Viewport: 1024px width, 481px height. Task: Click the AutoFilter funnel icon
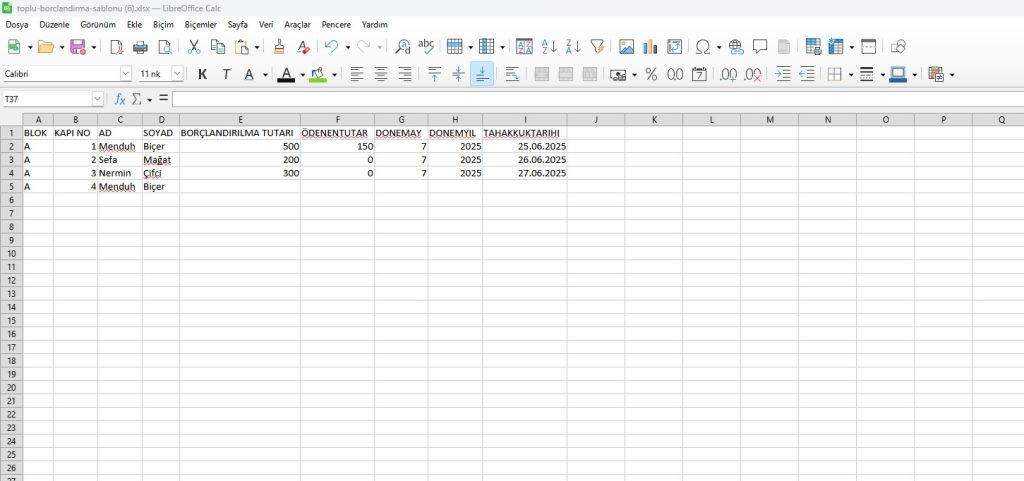pyautogui.click(x=597, y=46)
